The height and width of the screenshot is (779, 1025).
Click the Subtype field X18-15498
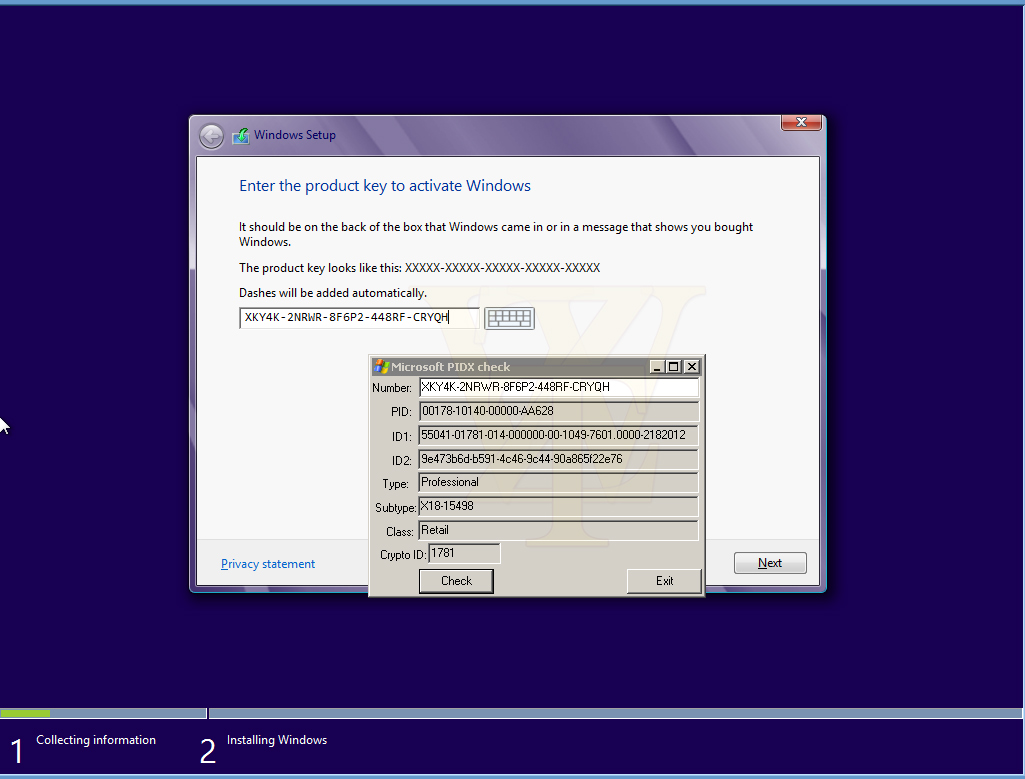coord(559,506)
